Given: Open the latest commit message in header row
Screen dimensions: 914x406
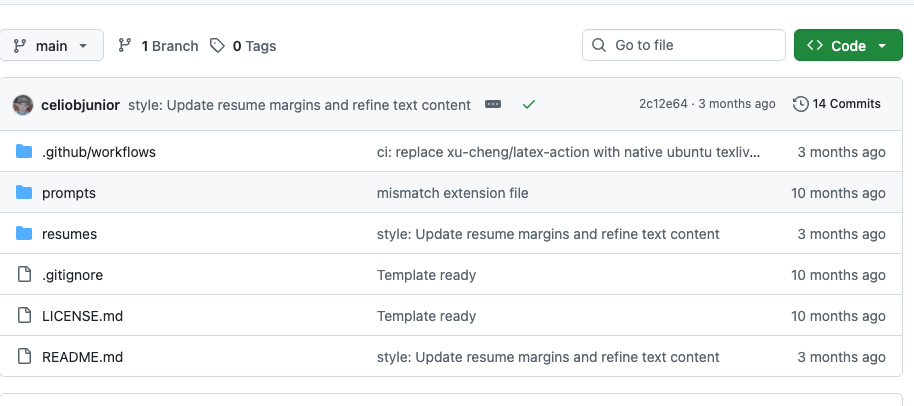Looking at the screenshot, I should coord(299,105).
